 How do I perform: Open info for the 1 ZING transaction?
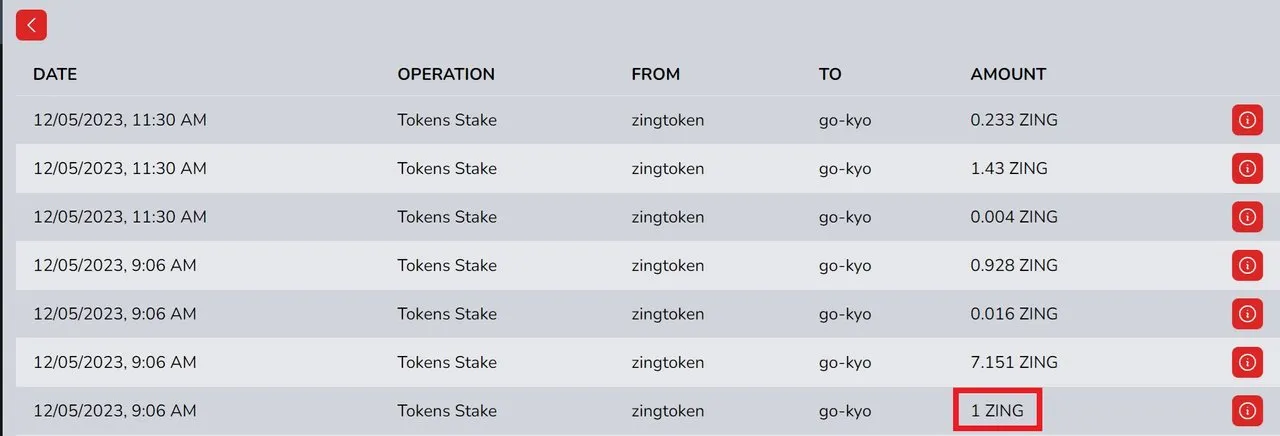click(x=1246, y=410)
